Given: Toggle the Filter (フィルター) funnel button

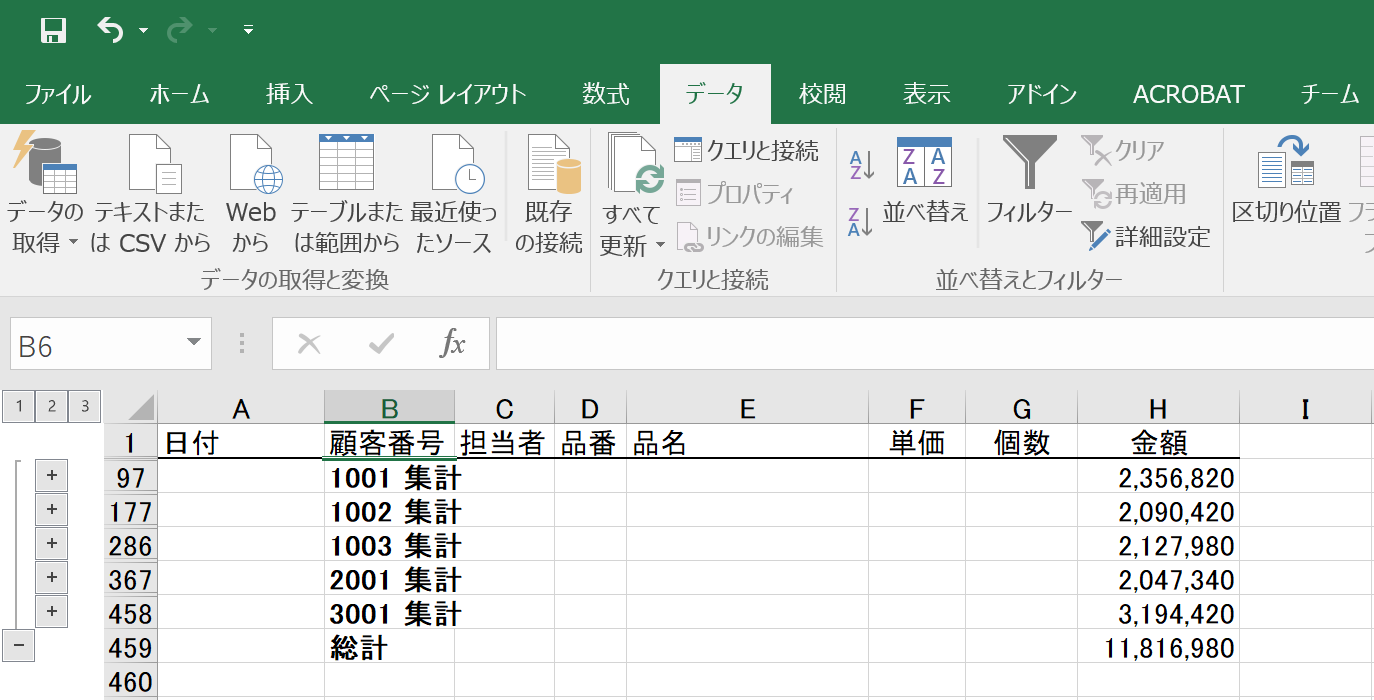Looking at the screenshot, I should 1029,165.
